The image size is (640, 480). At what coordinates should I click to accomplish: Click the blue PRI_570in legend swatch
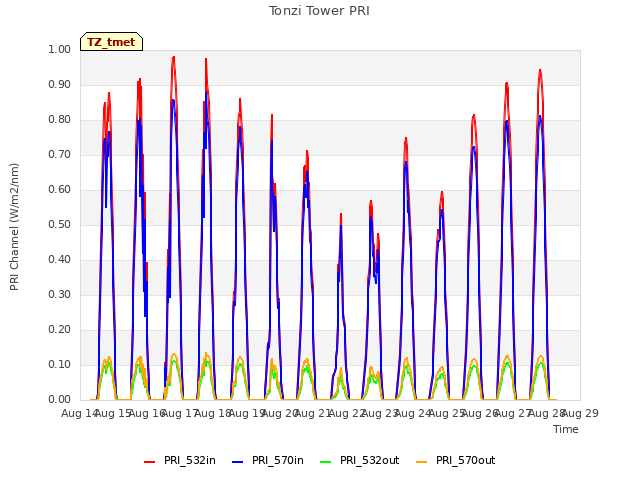tap(238, 462)
